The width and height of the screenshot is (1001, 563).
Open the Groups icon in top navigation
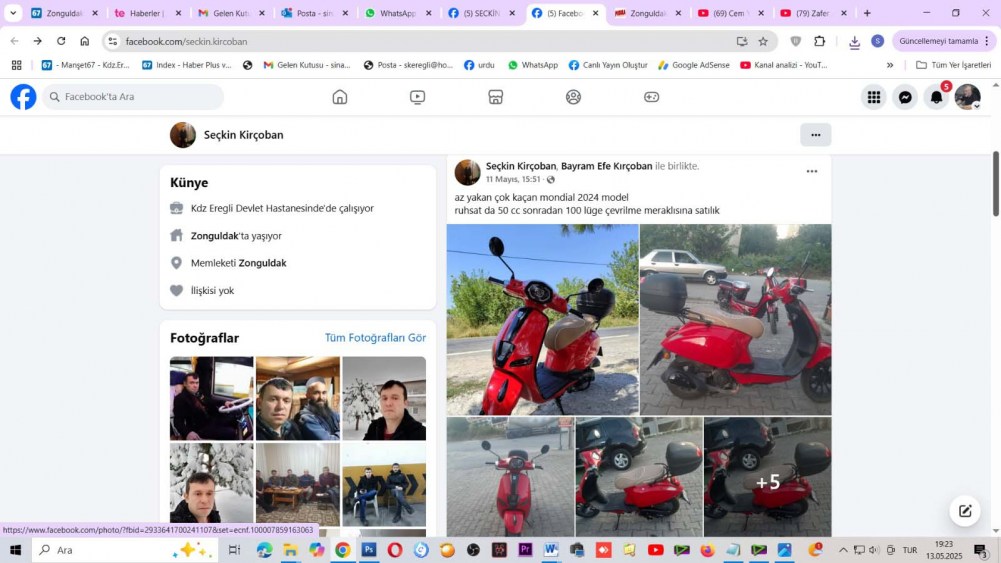click(573, 97)
